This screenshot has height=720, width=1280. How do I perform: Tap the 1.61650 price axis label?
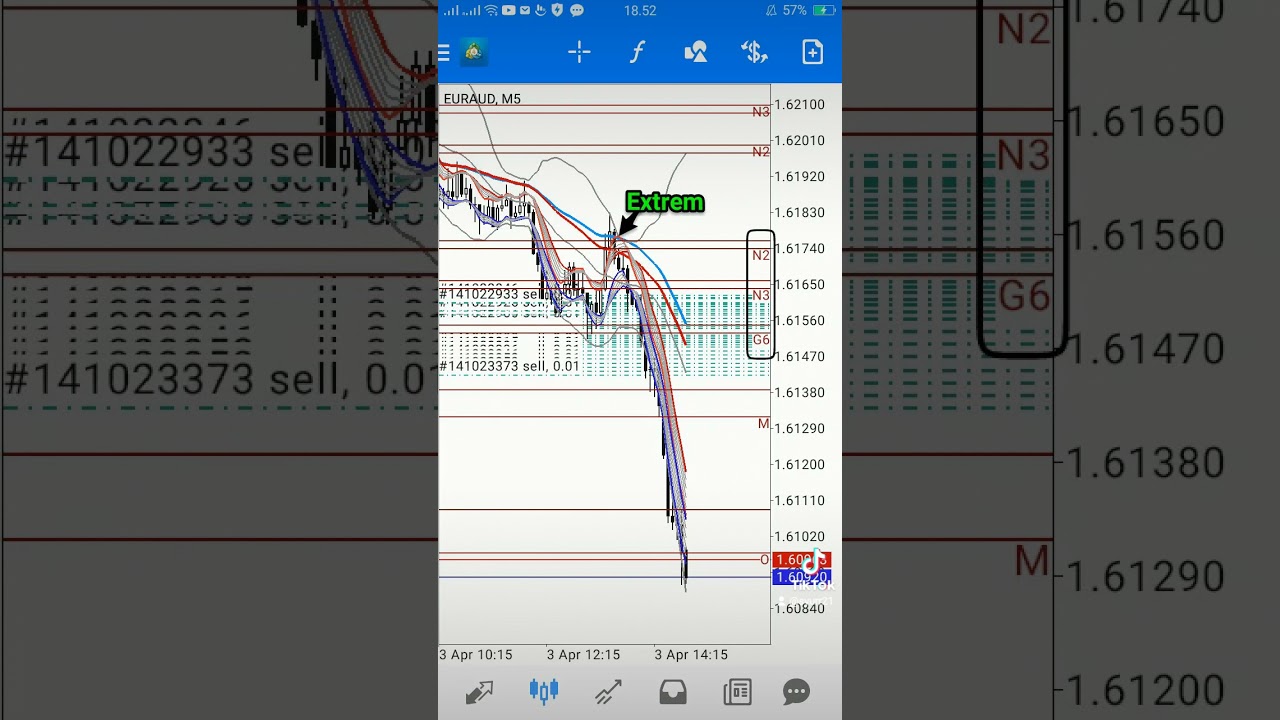pos(800,284)
